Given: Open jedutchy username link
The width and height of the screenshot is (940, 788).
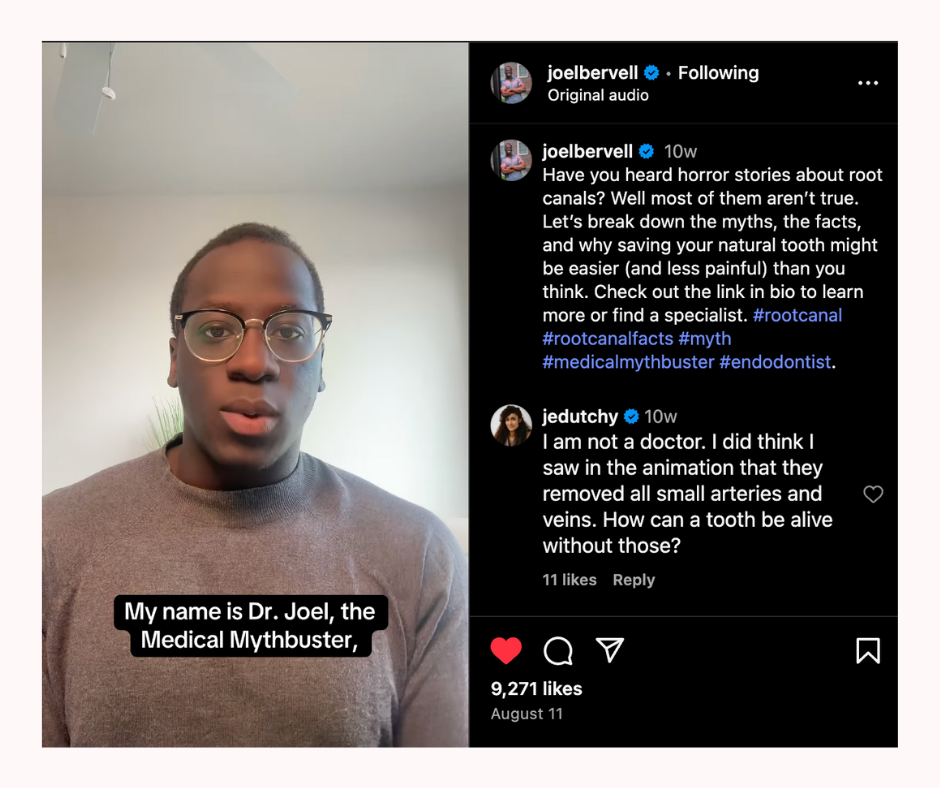Looking at the screenshot, I should [x=580, y=416].
